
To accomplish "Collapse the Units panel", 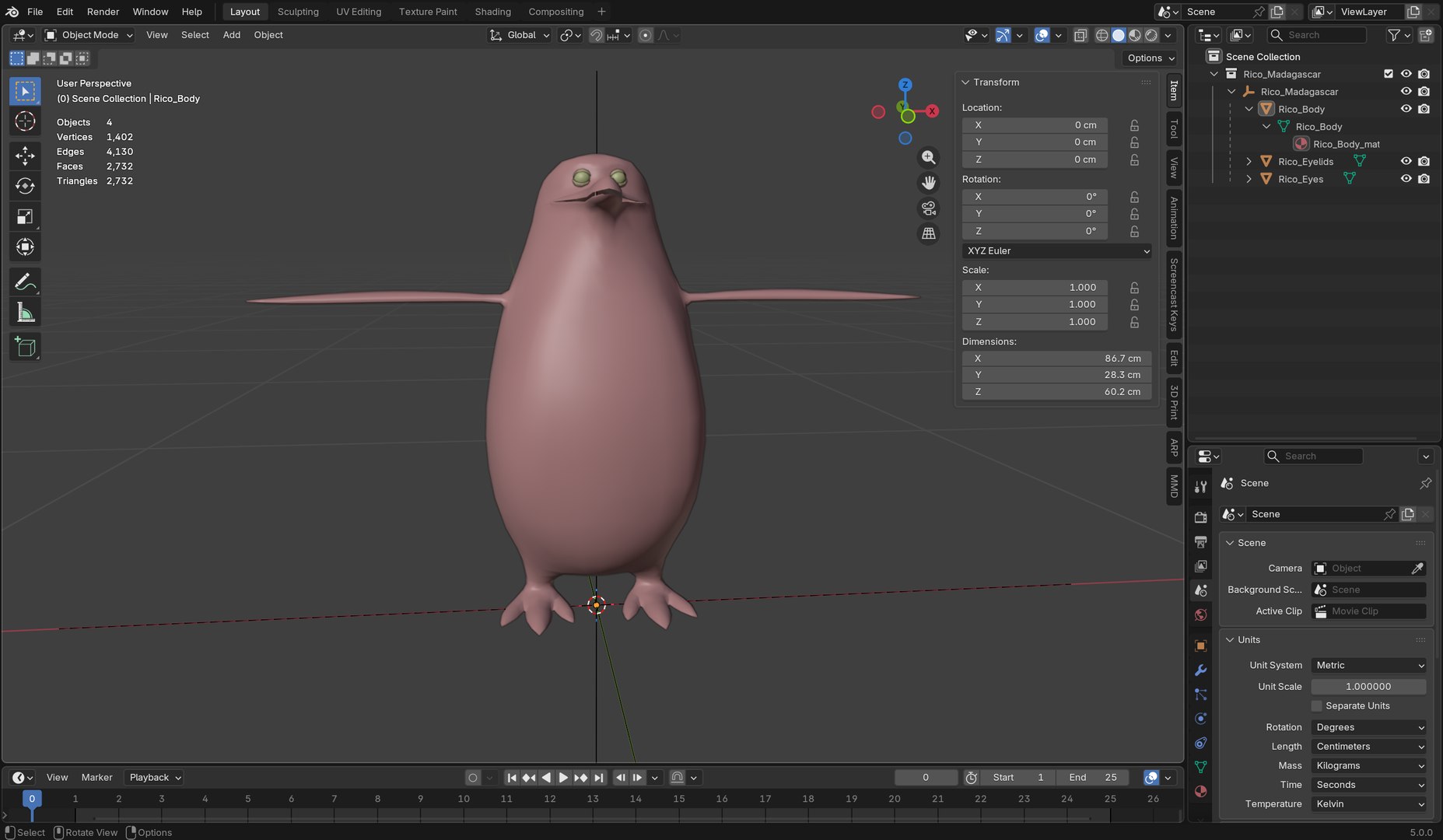I will [x=1230, y=640].
